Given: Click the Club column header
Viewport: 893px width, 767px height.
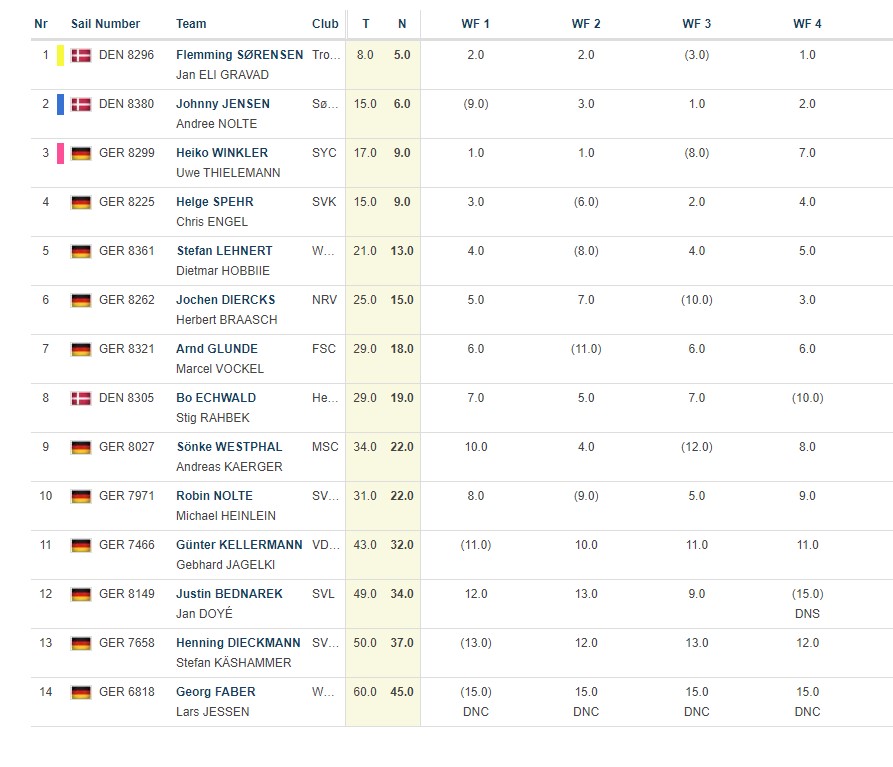Looking at the screenshot, I should (325, 24).
